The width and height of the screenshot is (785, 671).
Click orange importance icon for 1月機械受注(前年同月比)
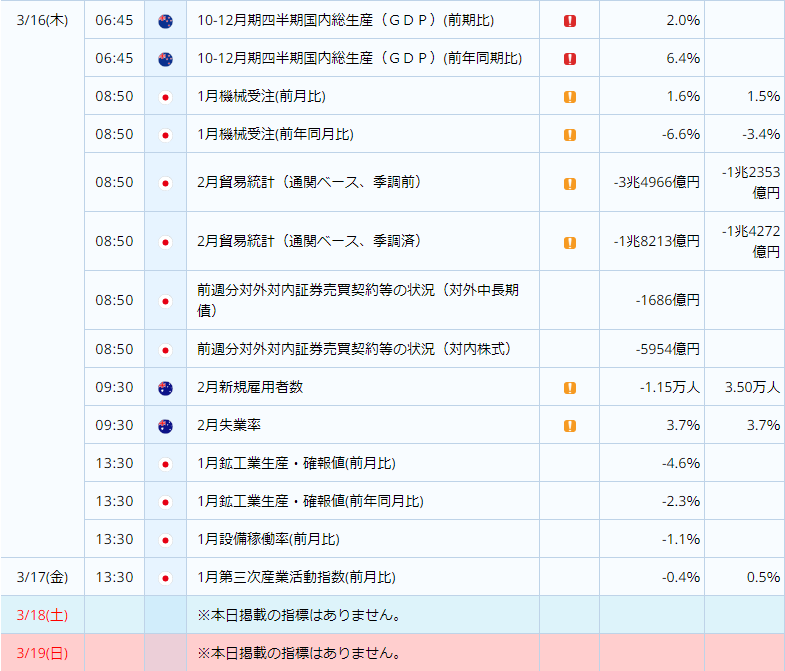[x=570, y=135]
